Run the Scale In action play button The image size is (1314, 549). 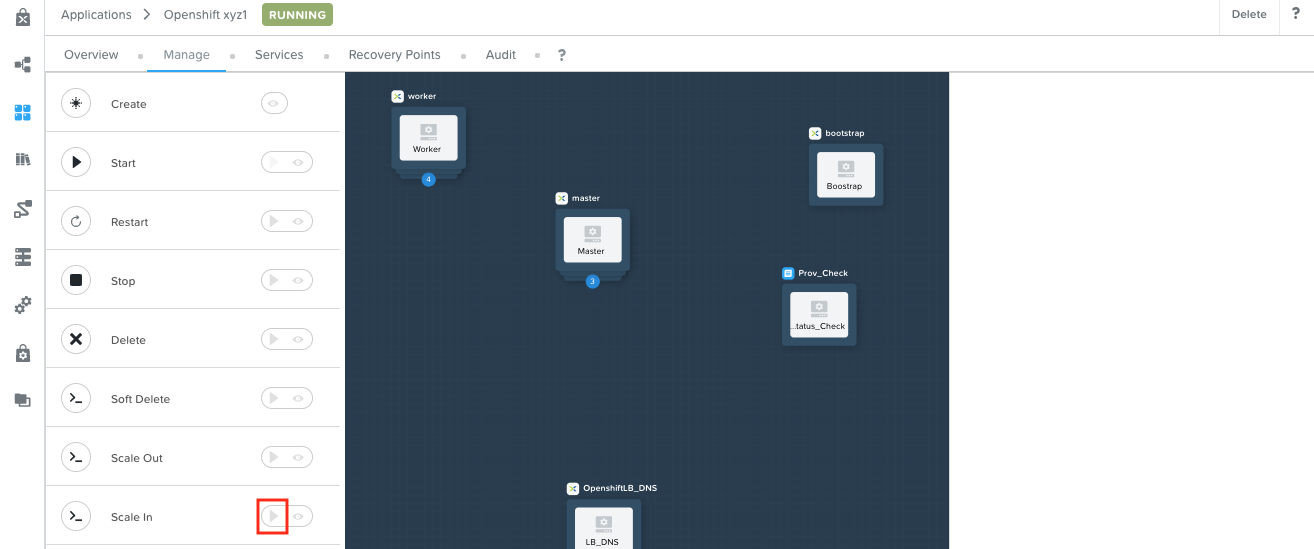(x=273, y=517)
